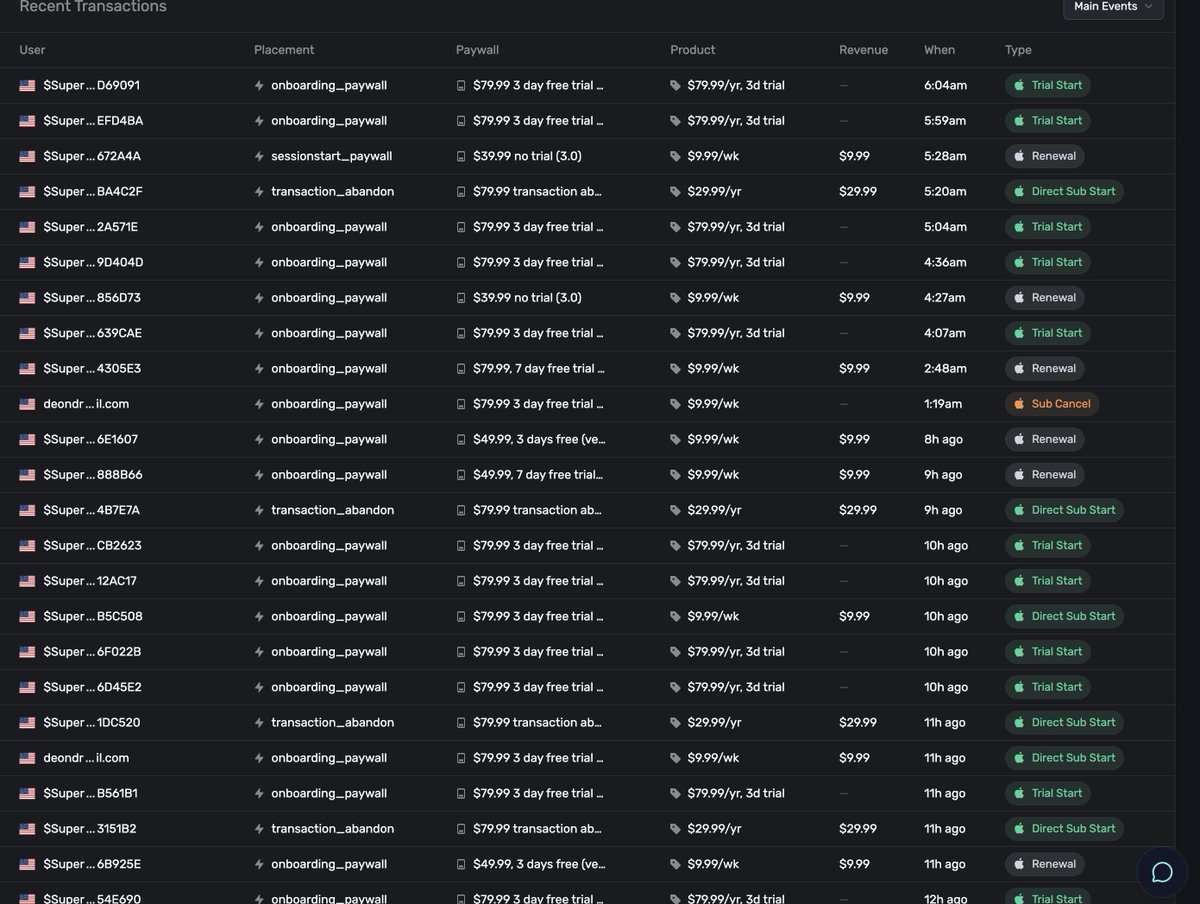
Task: Click the Trial Start badge at 6:04am
Action: pos(1048,85)
